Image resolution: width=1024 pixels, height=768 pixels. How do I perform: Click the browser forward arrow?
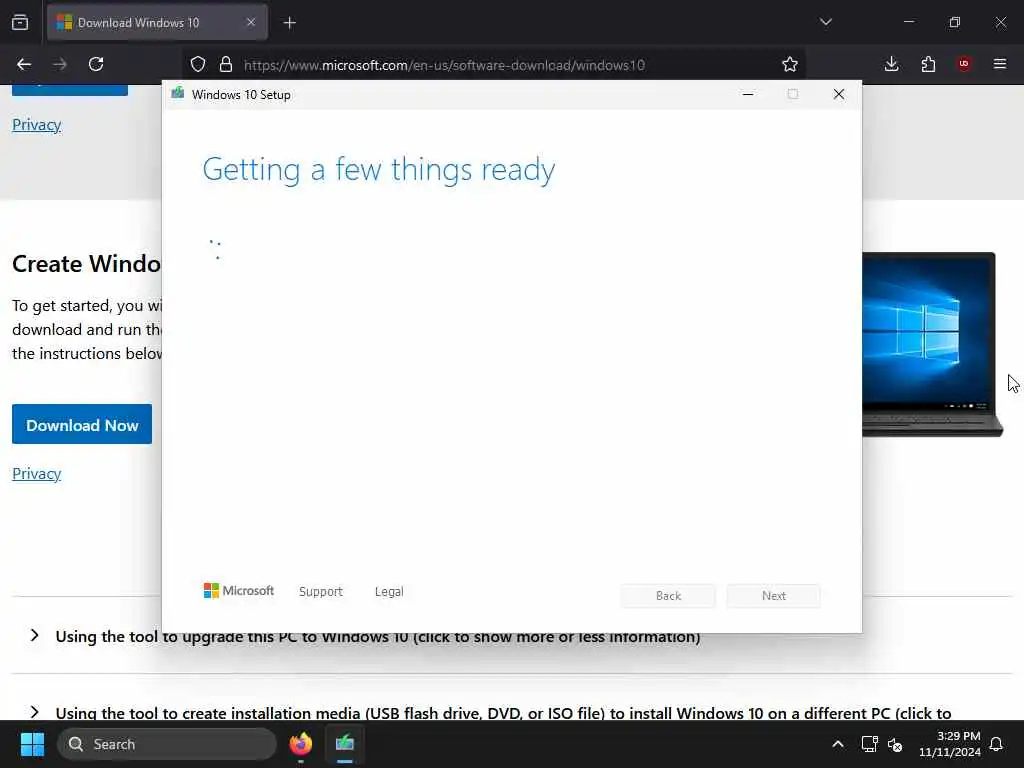coord(60,64)
